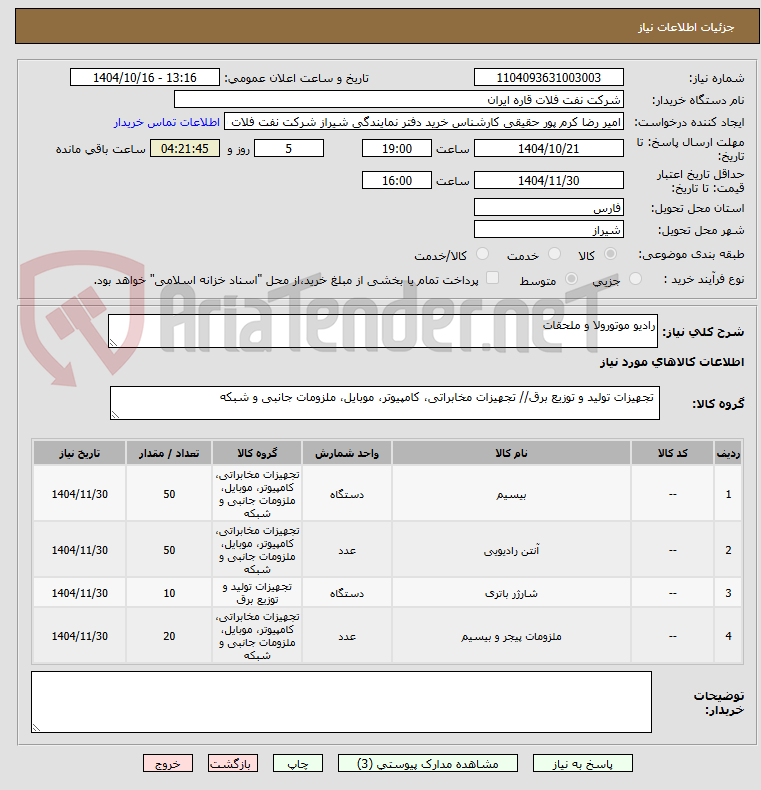The height and width of the screenshot is (790, 761).
Task: Click the بیسیم item name cell
Action: 511,494
